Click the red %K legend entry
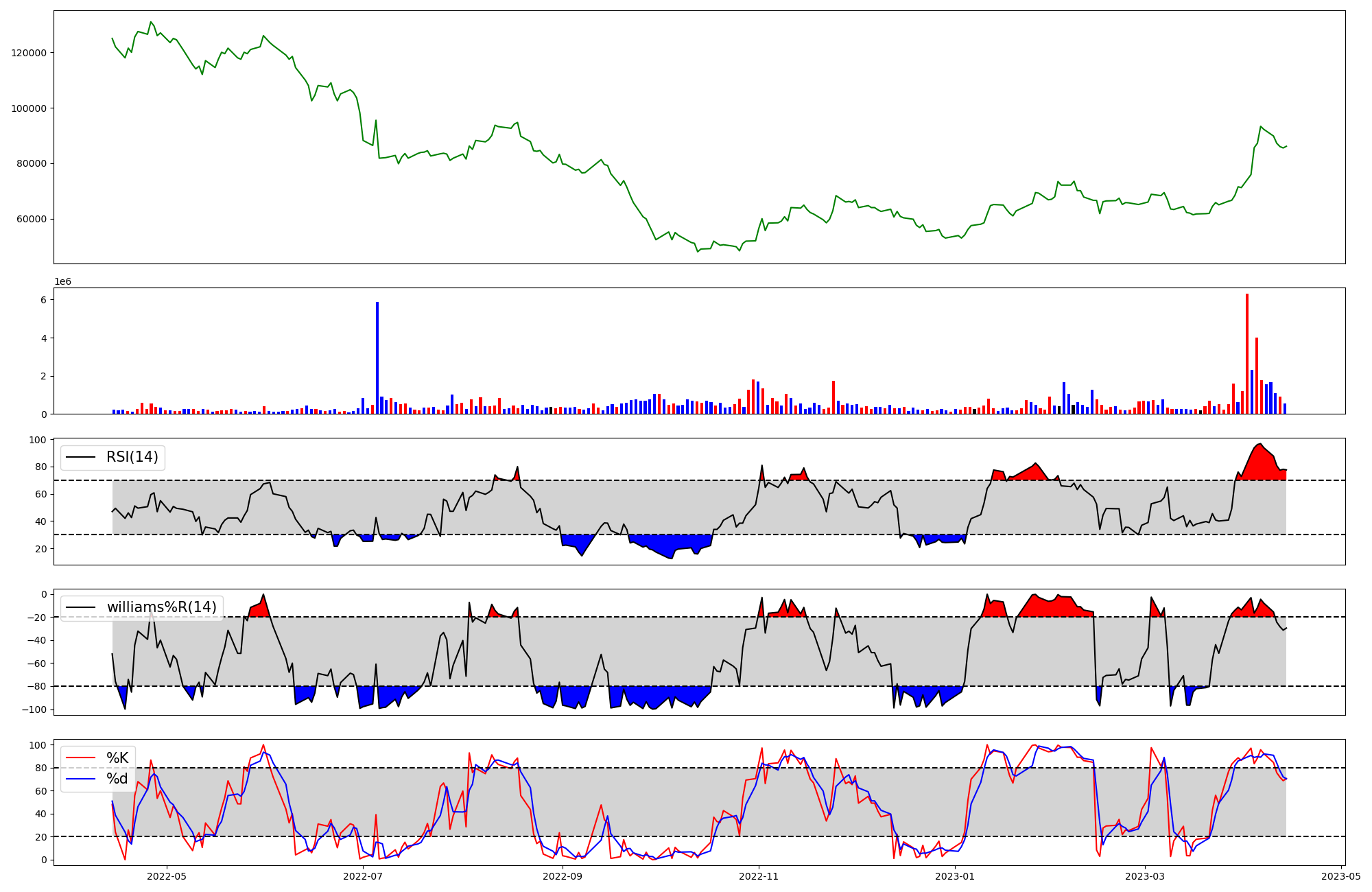Image resolution: width=1372 pixels, height=892 pixels. (117, 758)
